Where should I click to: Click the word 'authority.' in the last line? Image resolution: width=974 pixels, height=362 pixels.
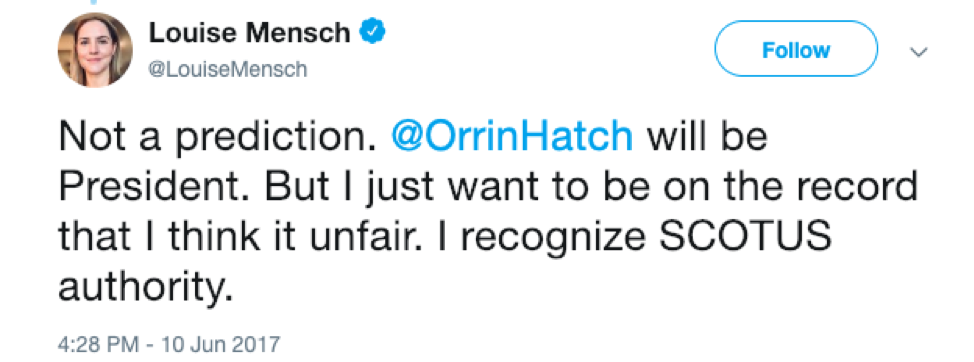(145, 286)
